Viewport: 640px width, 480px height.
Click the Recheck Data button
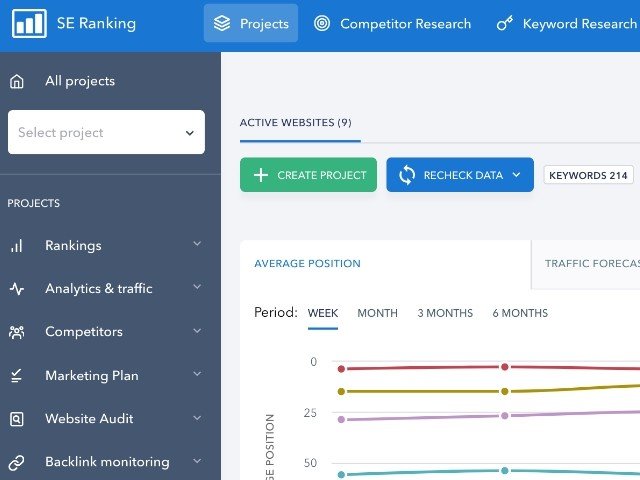(x=460, y=175)
